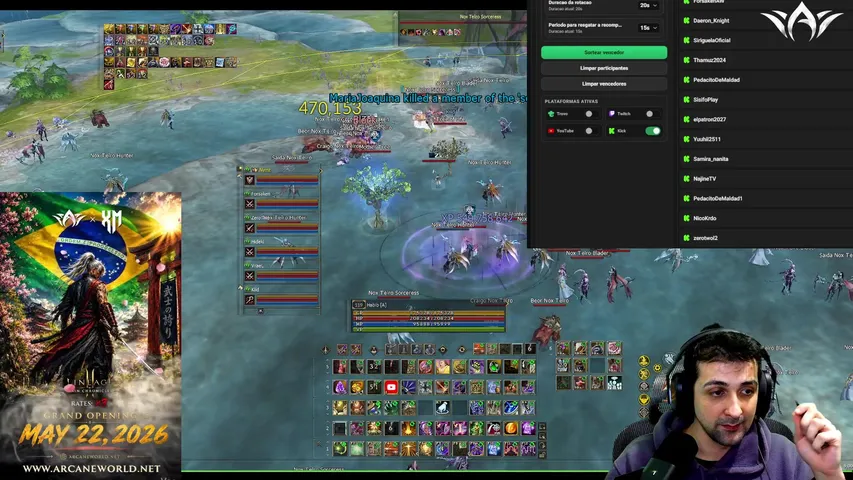This screenshot has width=853, height=480.
Task: Click the Twitch platform icon
Action: 611,114
